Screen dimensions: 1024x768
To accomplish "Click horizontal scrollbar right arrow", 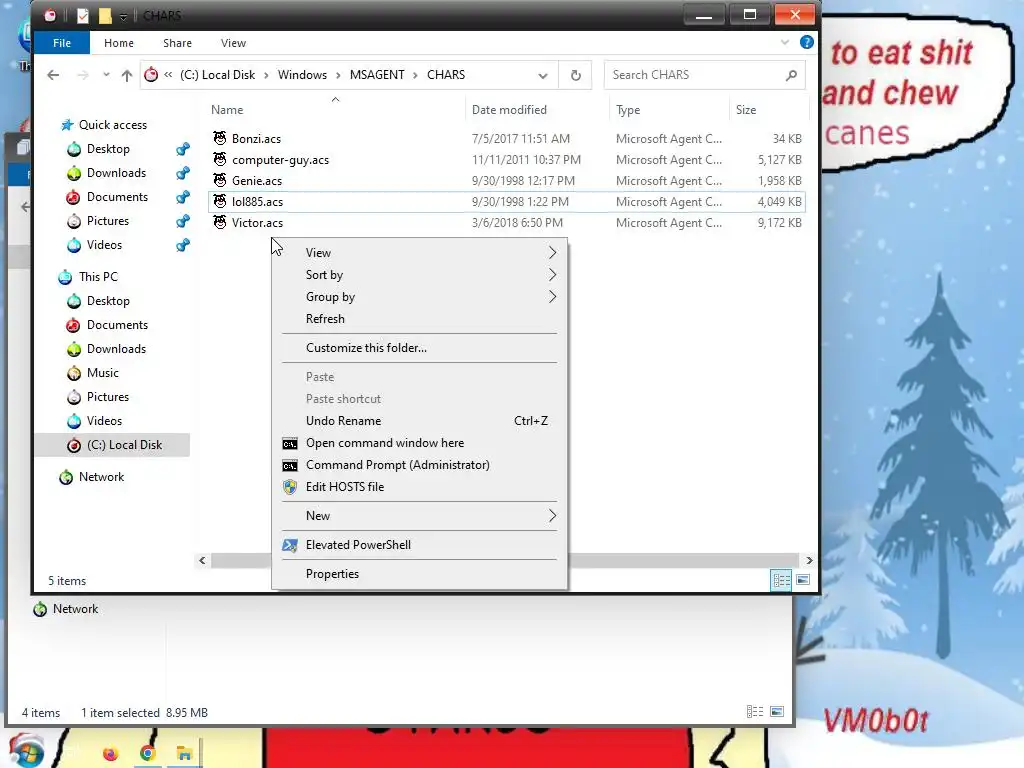I will click(x=809, y=560).
